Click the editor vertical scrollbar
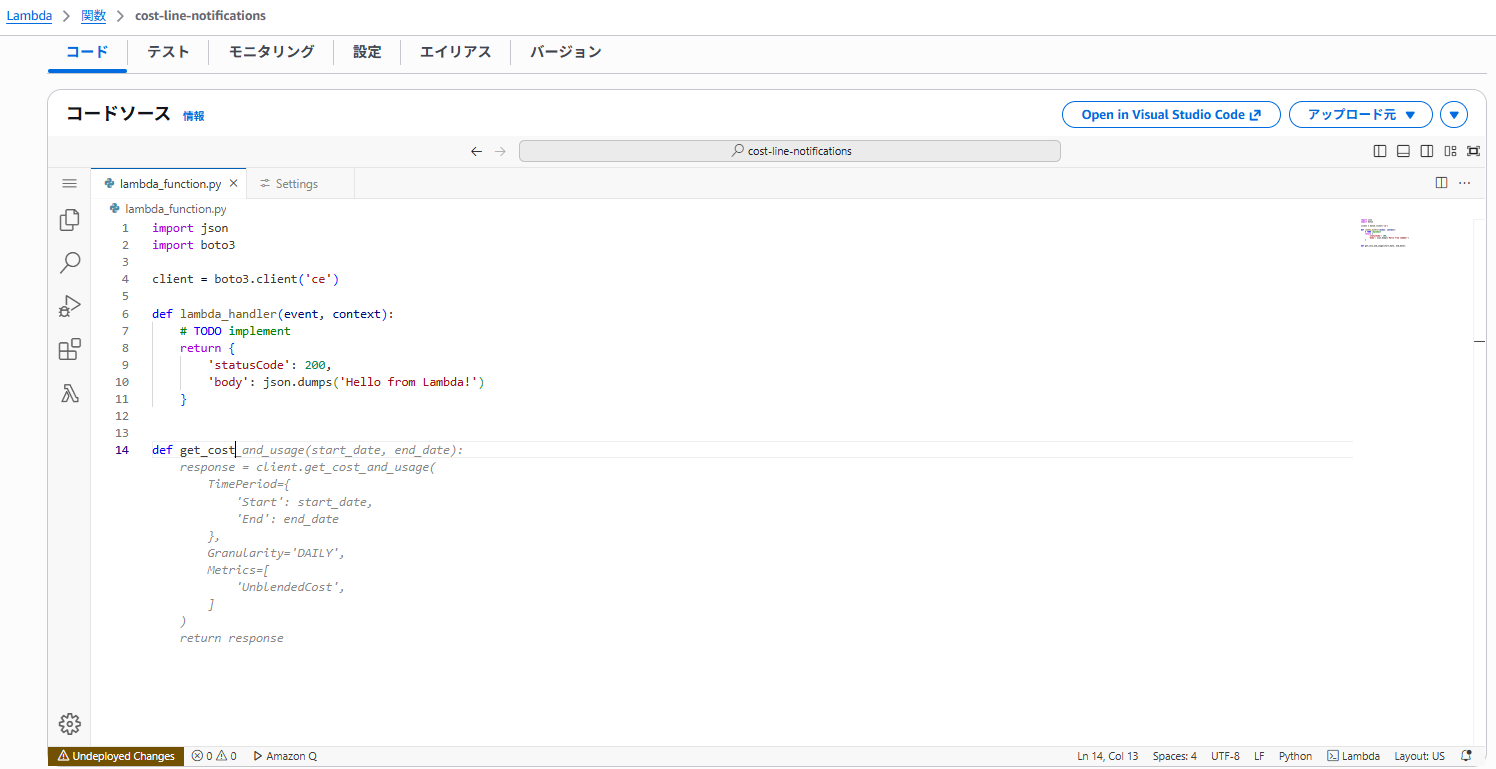The image size is (1496, 769). (x=1479, y=482)
